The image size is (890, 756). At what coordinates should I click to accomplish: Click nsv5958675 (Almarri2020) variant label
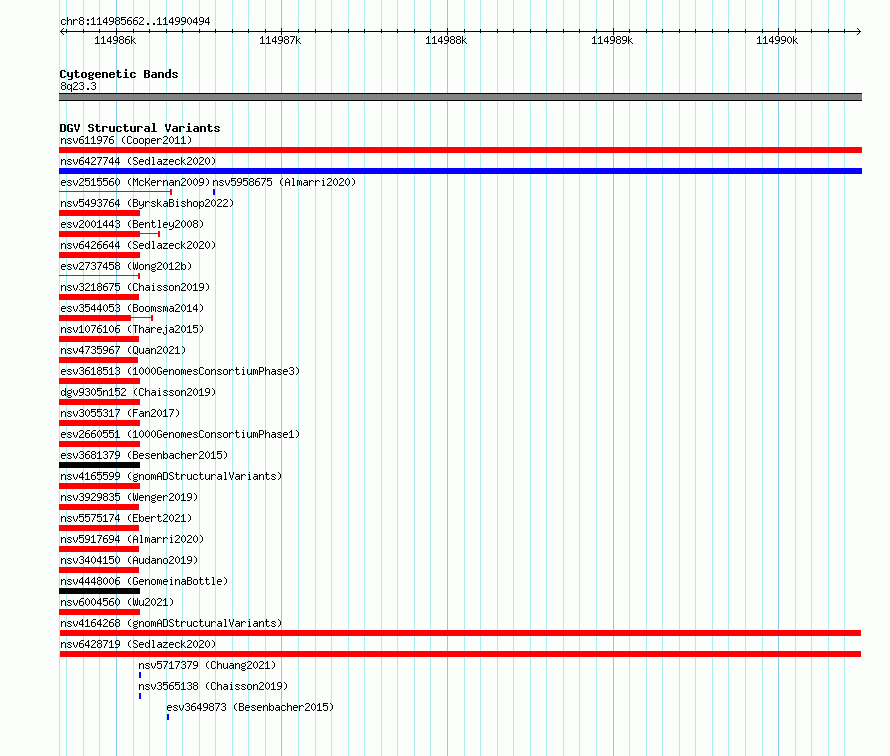[x=284, y=182]
